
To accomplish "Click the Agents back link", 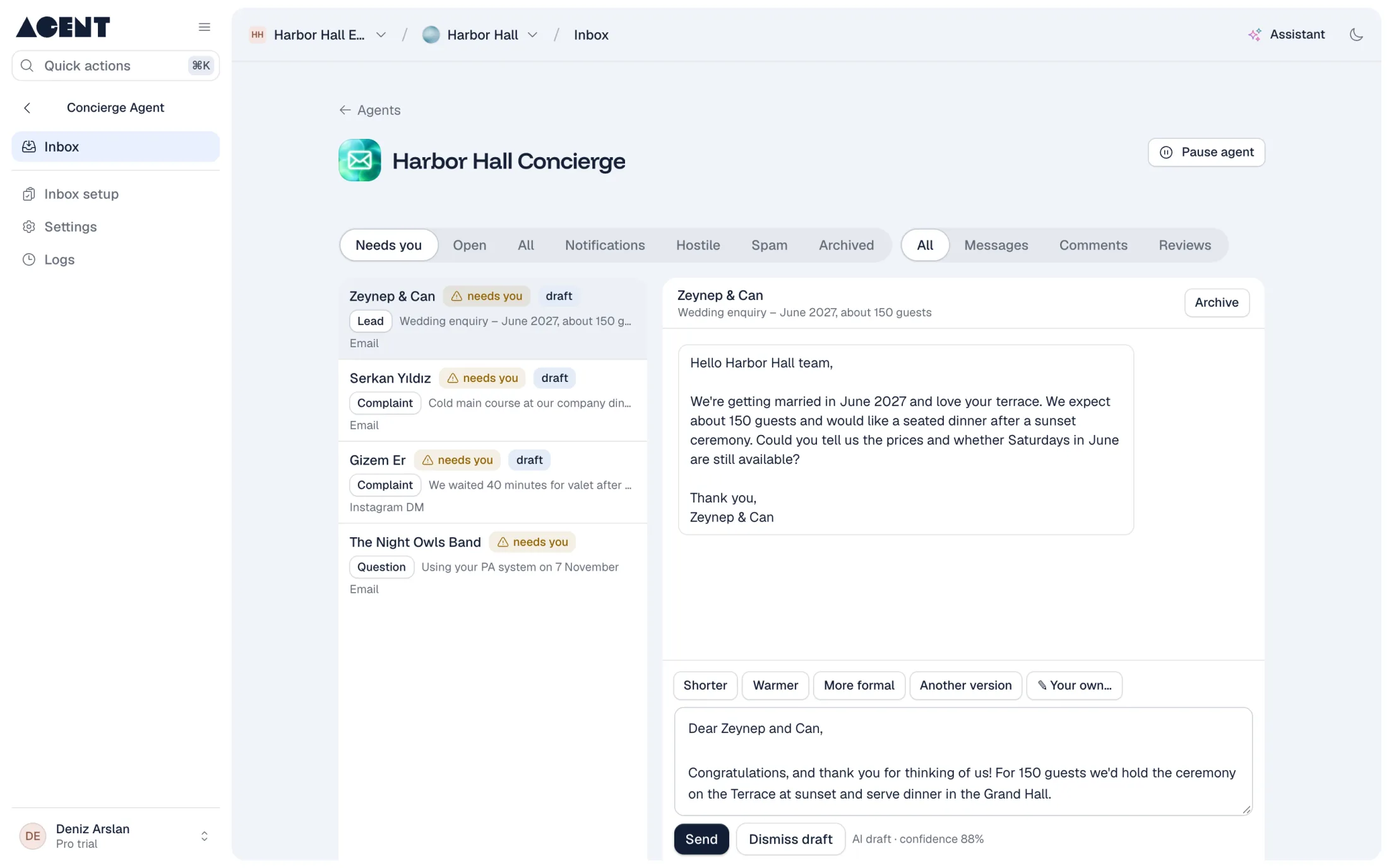I will tap(370, 110).
